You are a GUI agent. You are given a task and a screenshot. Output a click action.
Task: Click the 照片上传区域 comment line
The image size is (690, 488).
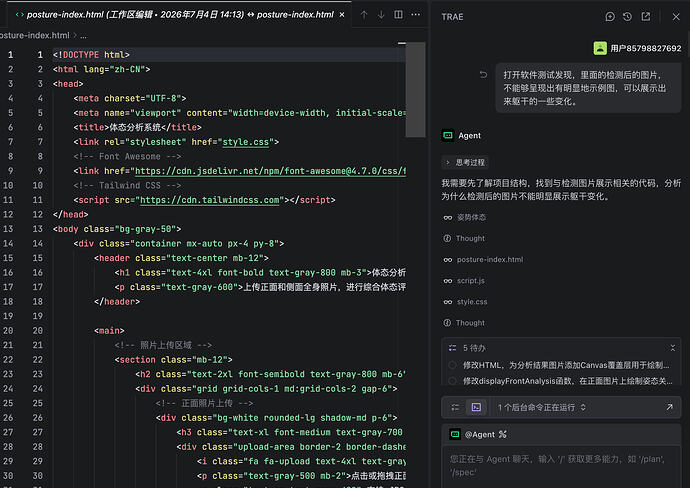pos(163,345)
